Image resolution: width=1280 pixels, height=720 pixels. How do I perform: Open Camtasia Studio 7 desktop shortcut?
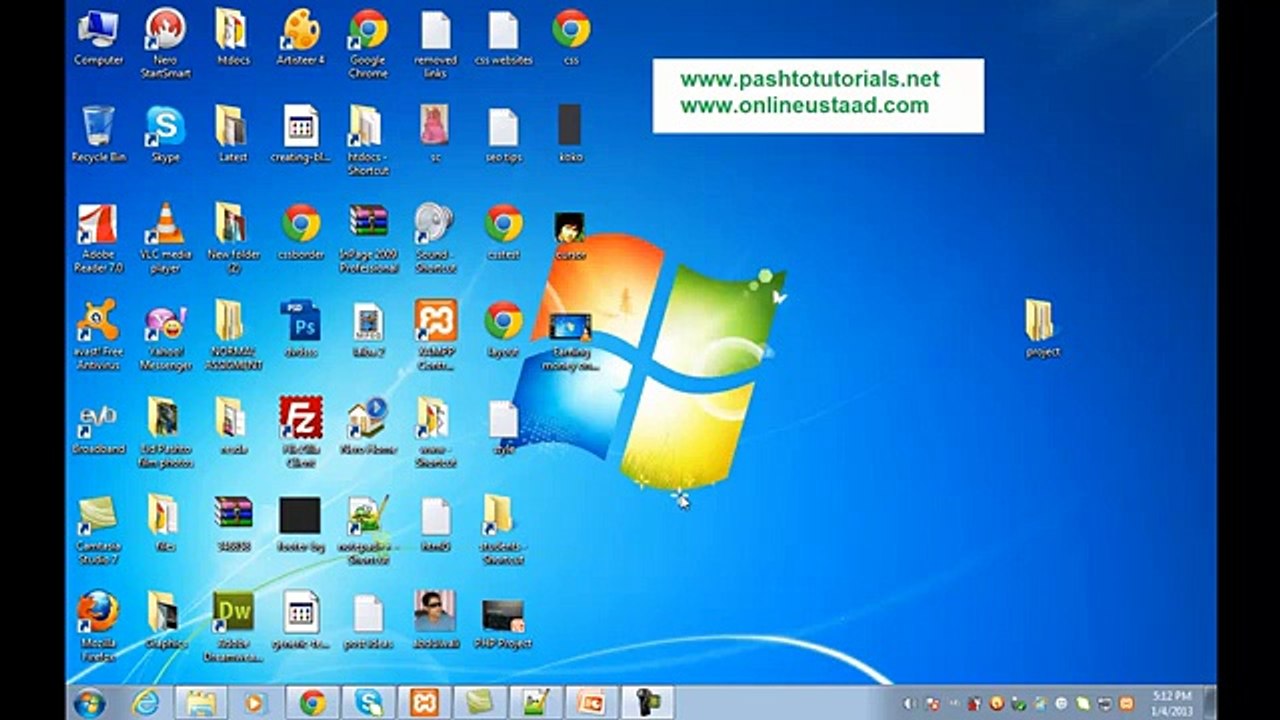(98, 530)
